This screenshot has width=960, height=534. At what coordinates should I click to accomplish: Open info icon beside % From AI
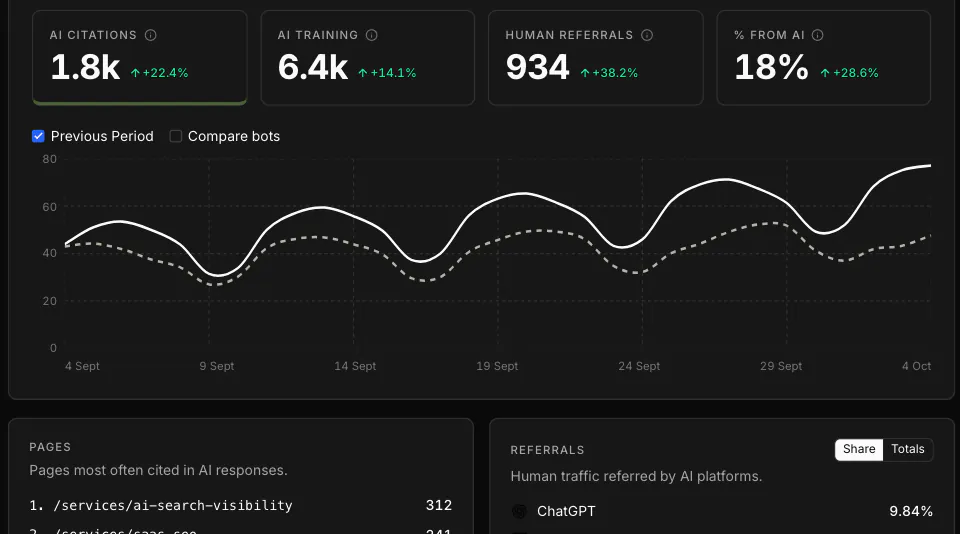coord(818,36)
